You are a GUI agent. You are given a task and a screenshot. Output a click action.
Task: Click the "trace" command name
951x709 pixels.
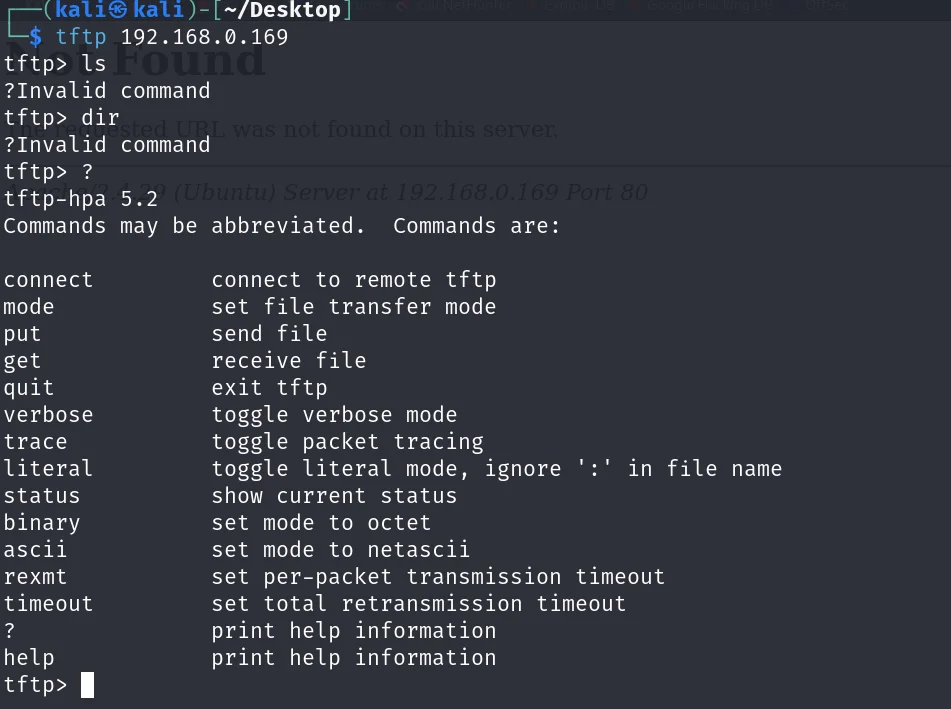(x=35, y=442)
